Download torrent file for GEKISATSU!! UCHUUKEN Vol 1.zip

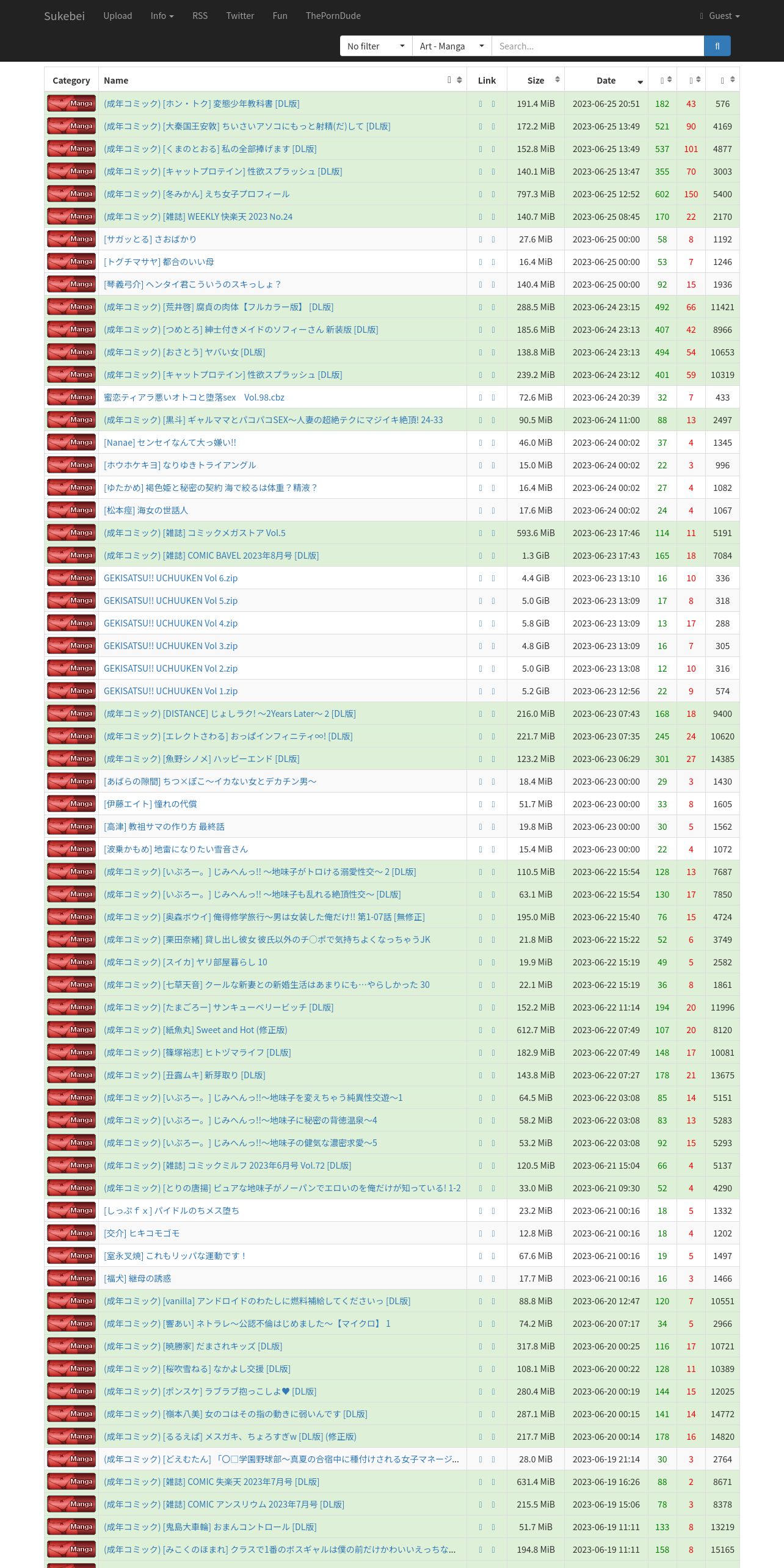481,691
